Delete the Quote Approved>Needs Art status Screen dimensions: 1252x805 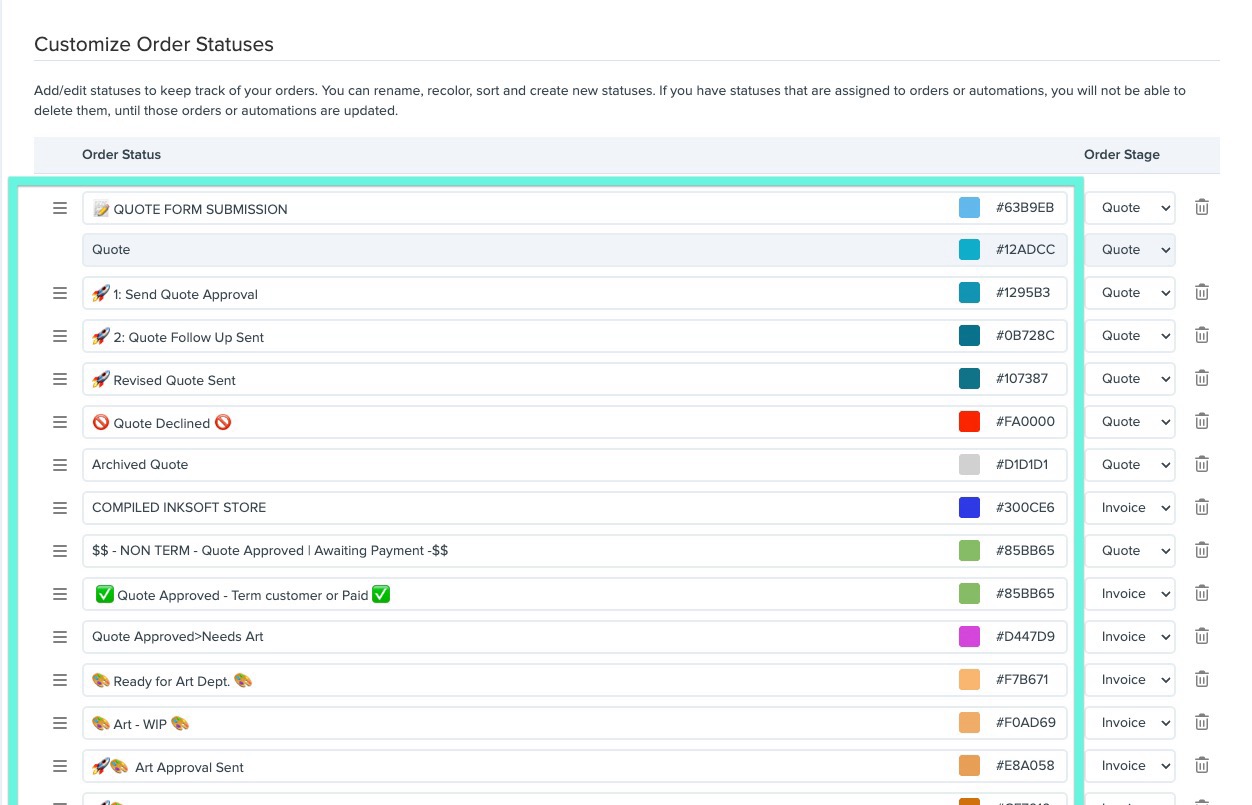point(1202,636)
